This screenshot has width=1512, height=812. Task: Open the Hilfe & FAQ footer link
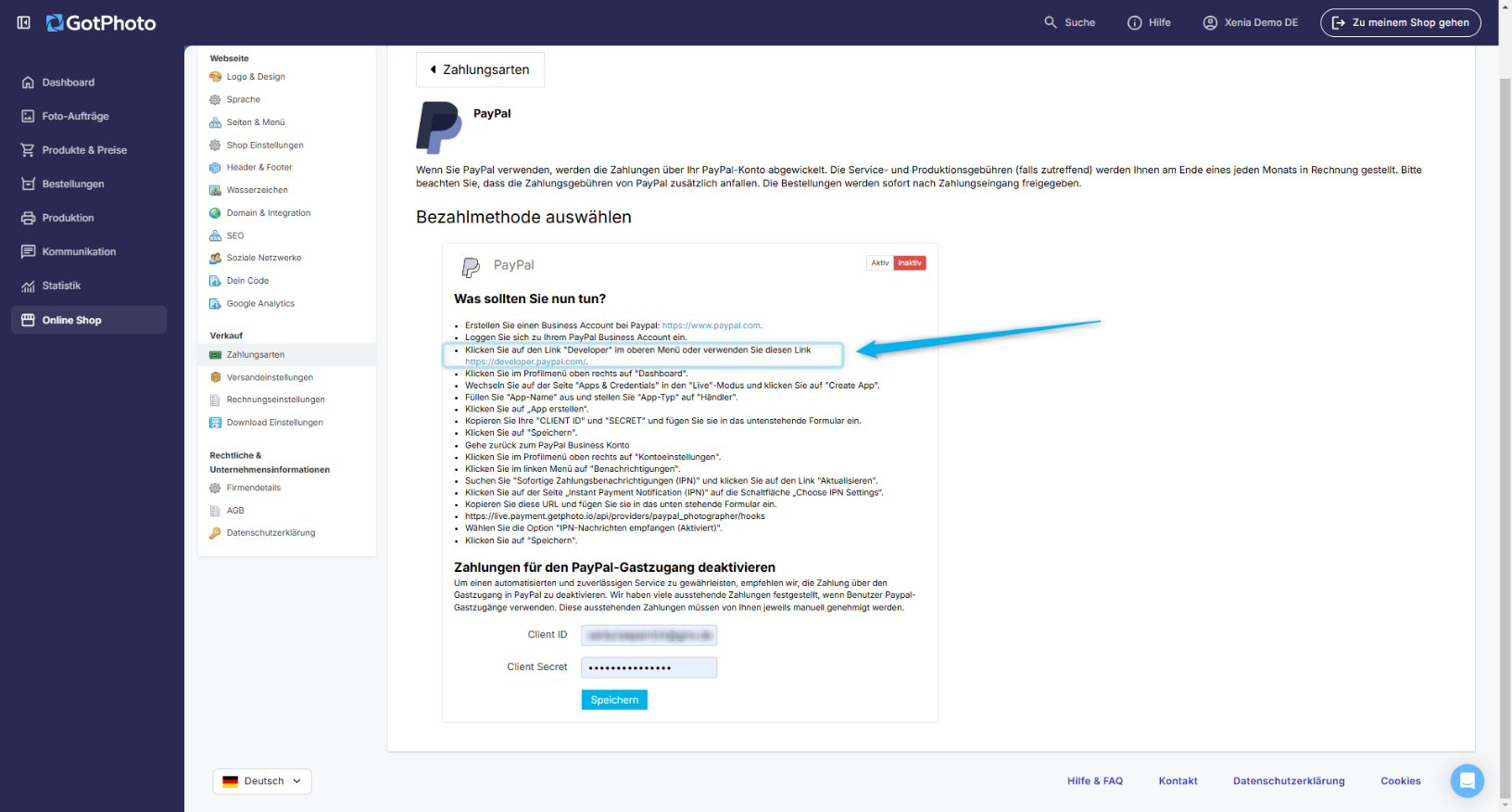1095,781
